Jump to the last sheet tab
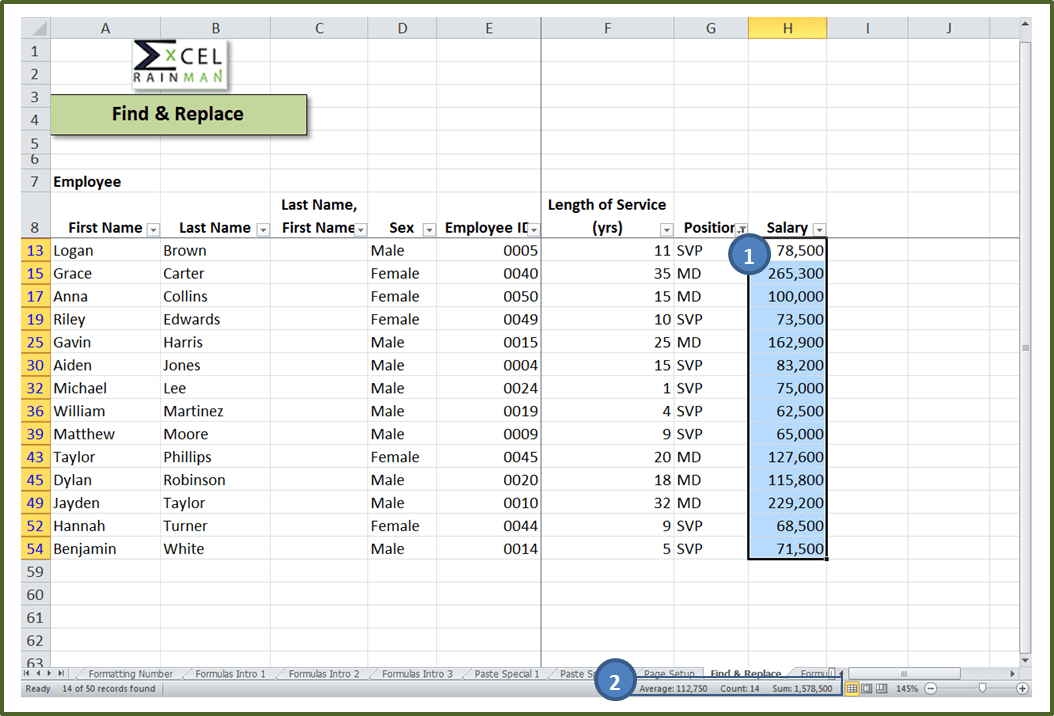The image size is (1054, 716). 61,674
